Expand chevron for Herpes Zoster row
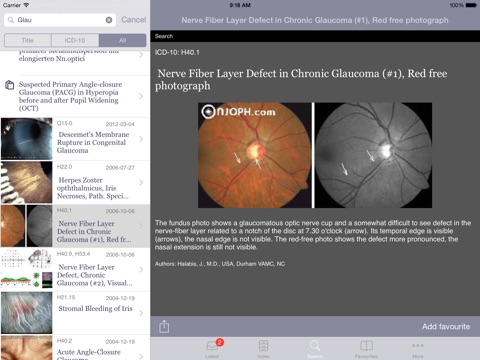 coord(141,182)
